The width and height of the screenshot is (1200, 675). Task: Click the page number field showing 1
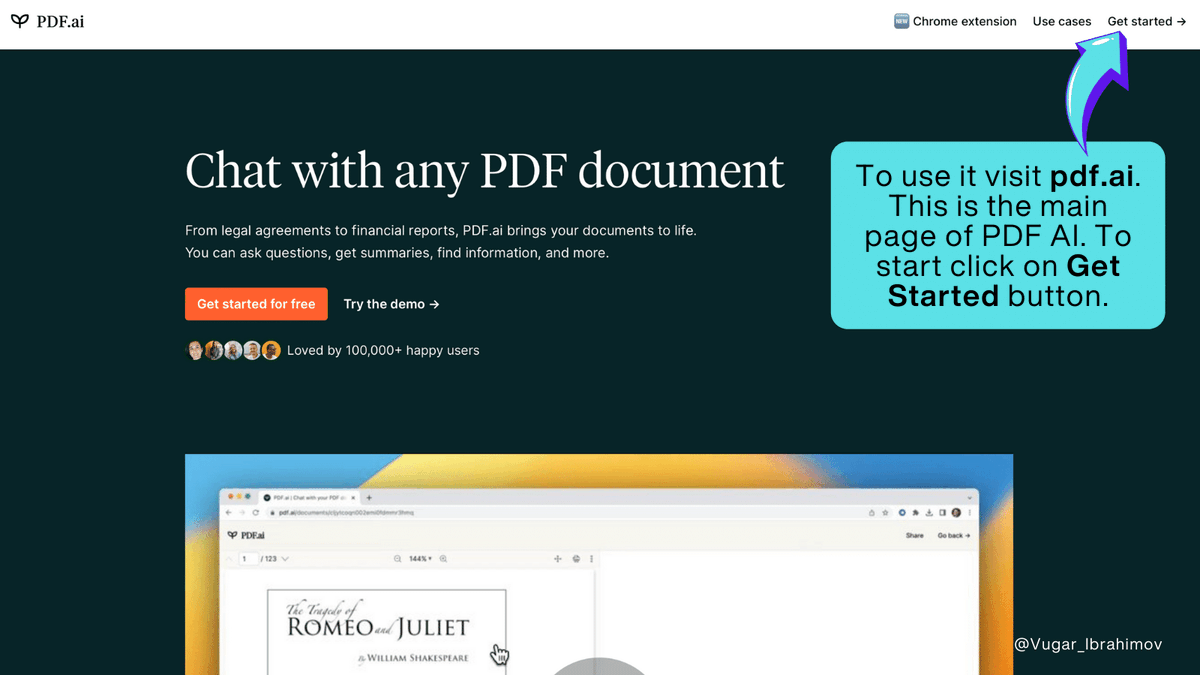248,559
